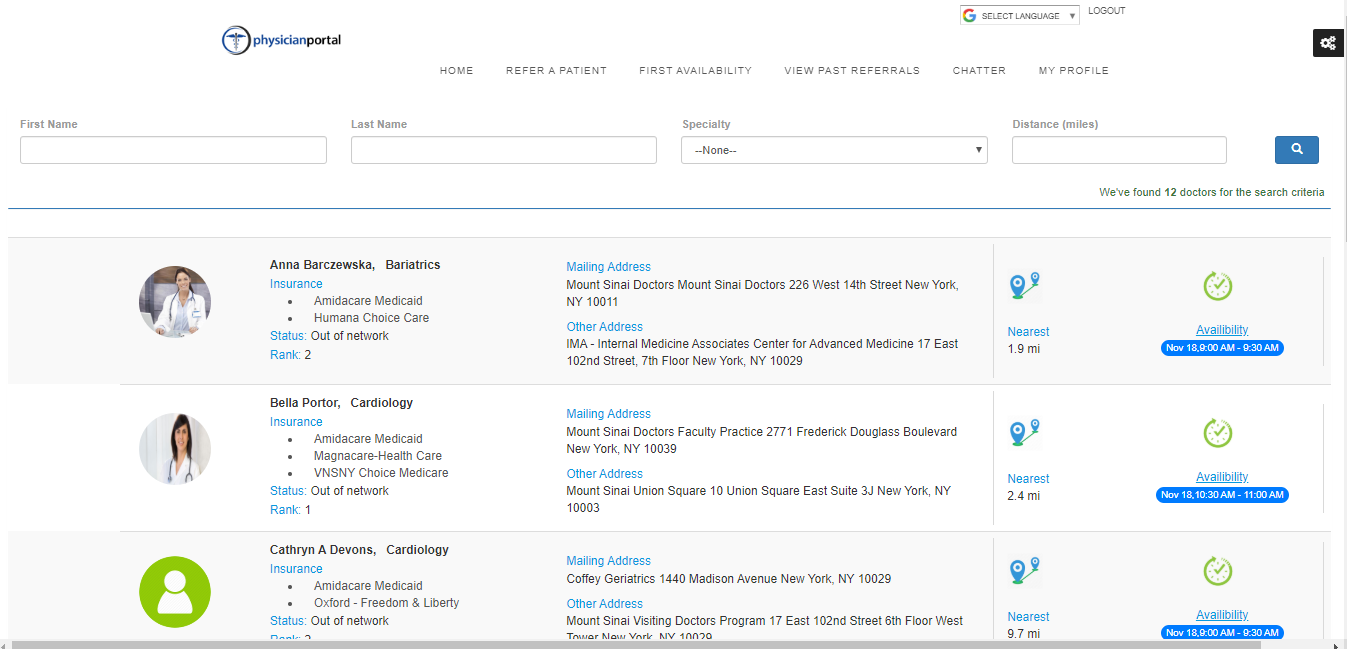Image resolution: width=1347 pixels, height=649 pixels.
Task: Click the Logout link
Action: (1107, 11)
